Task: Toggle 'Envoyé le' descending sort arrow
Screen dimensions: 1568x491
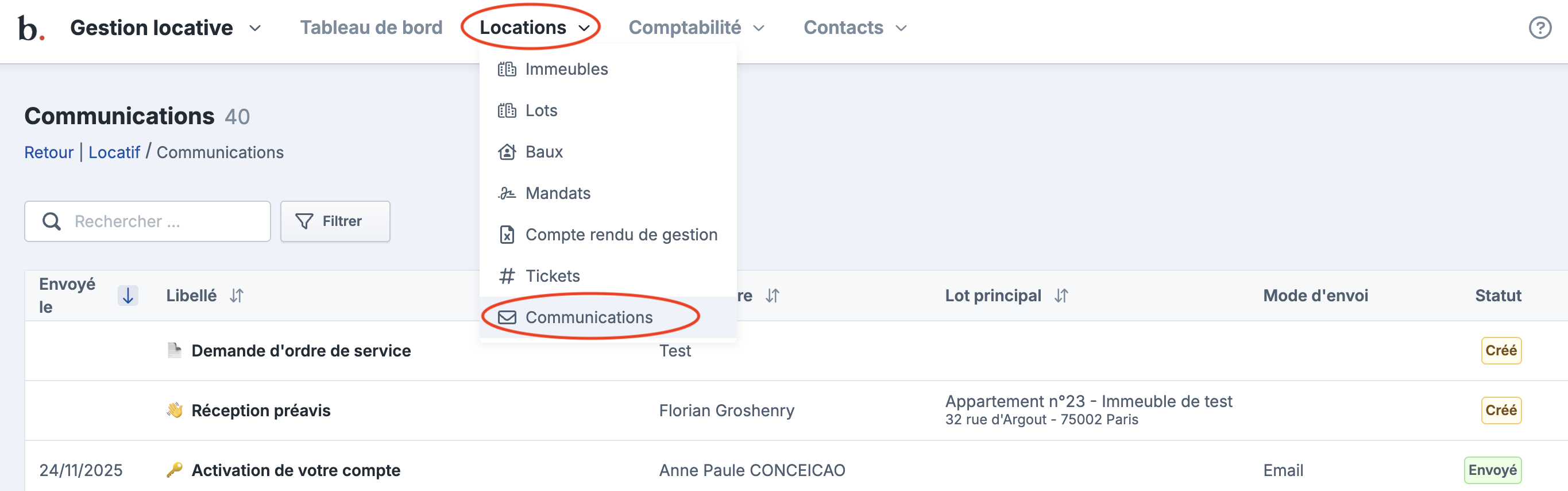Action: tap(128, 296)
